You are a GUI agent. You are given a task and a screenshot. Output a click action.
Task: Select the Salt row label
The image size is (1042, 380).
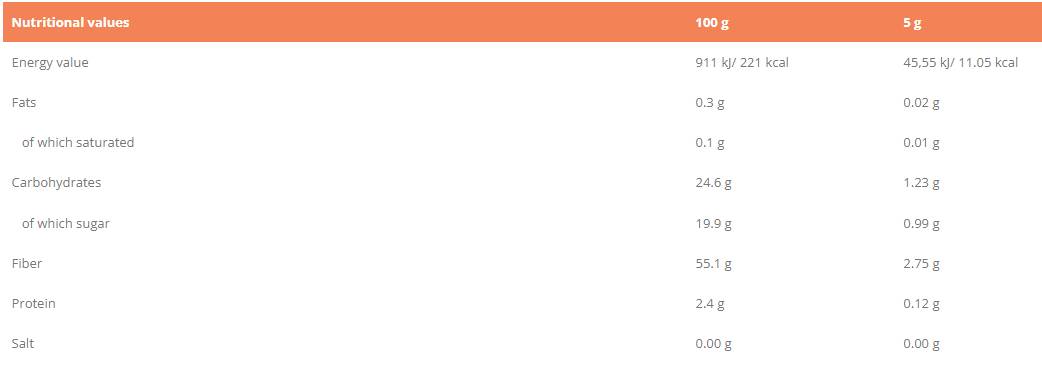click(x=23, y=343)
